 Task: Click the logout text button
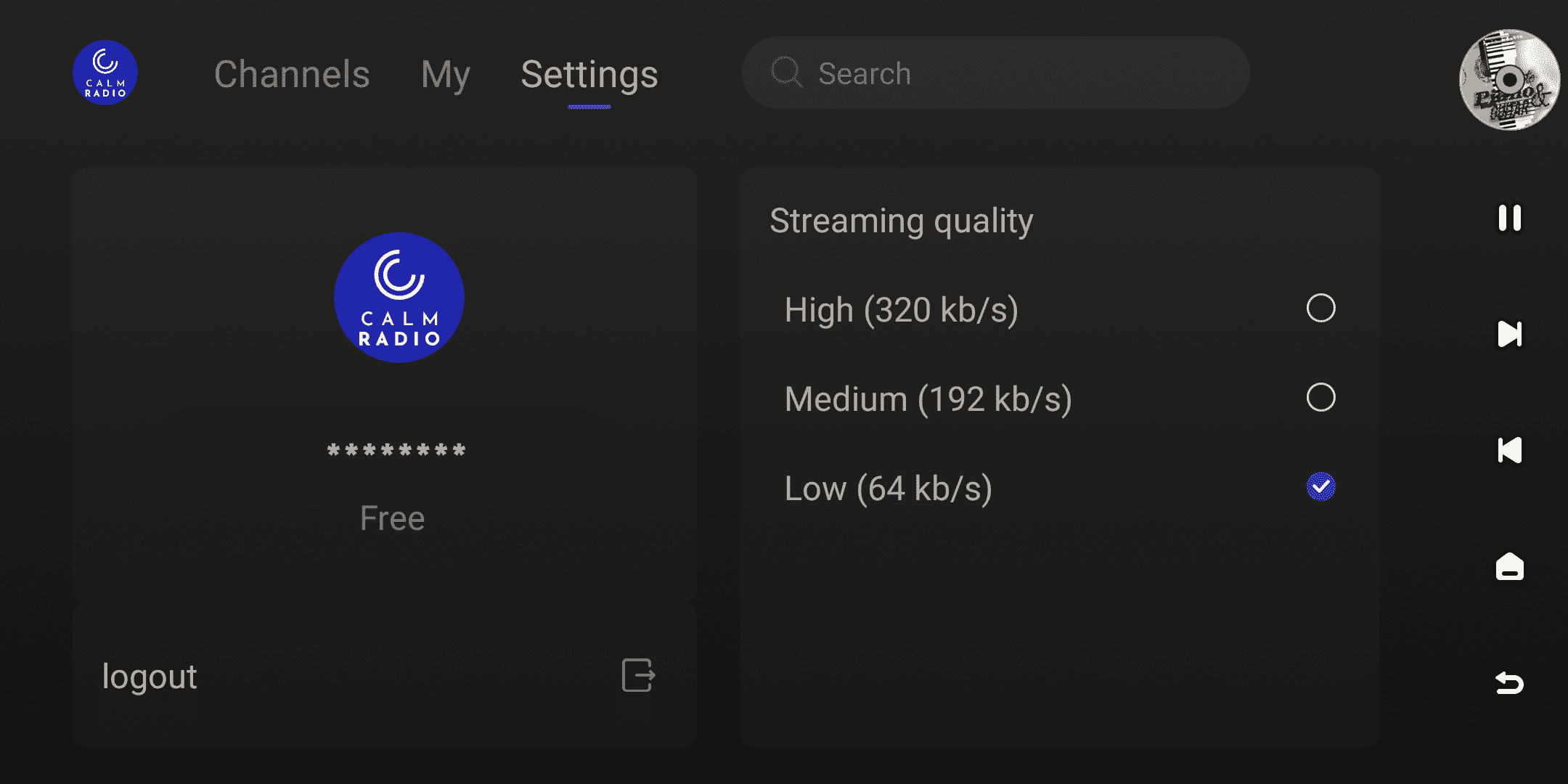(150, 676)
